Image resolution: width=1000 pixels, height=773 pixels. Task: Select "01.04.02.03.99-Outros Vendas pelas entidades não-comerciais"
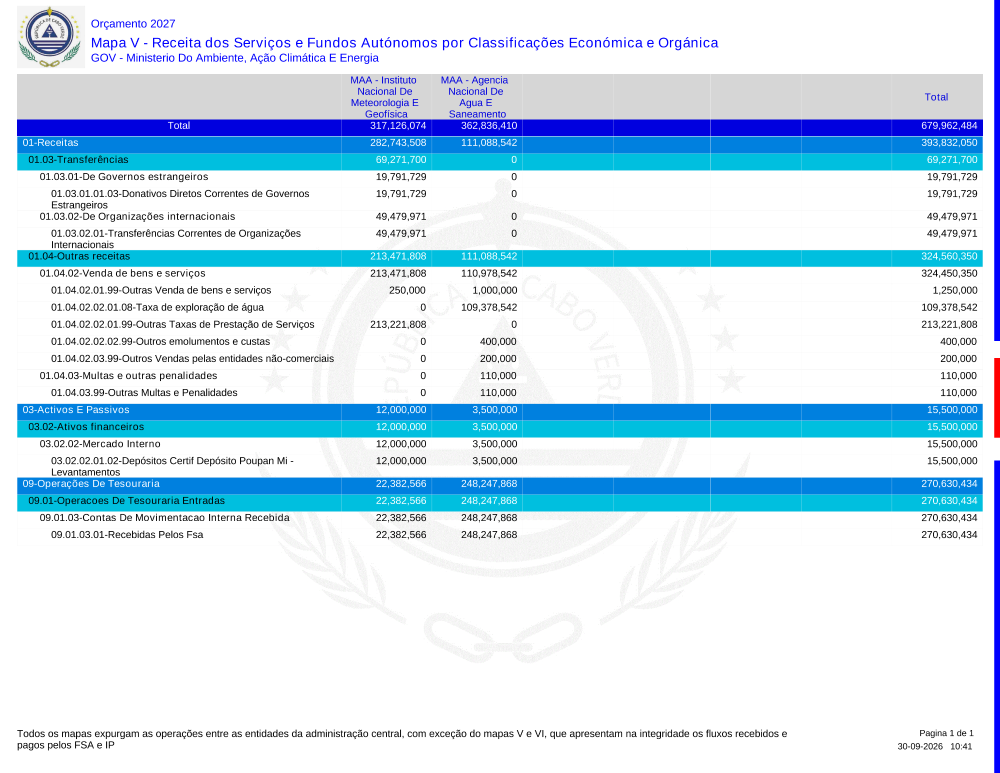193,359
